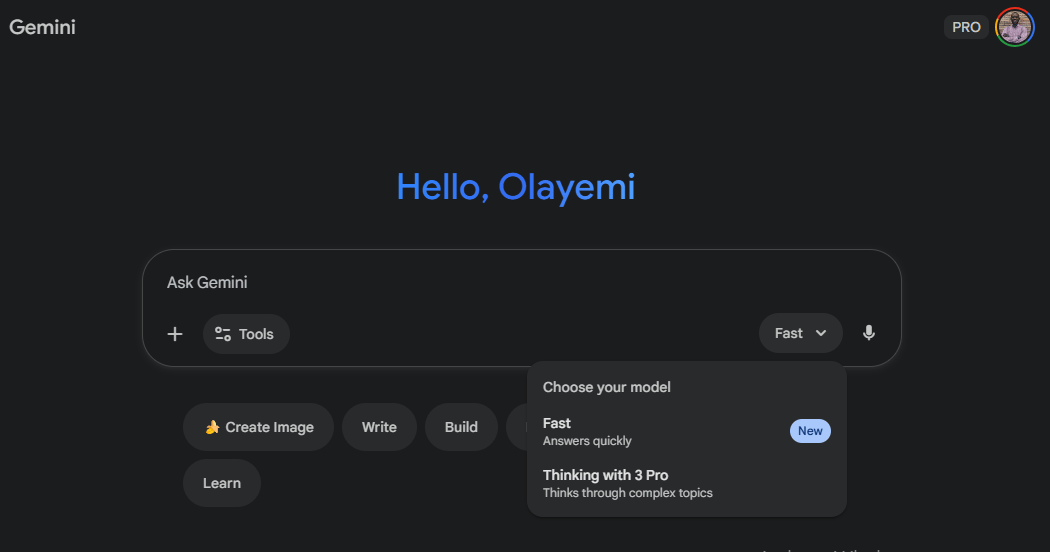
Task: Click the chevron arrow next to Fast
Action: coord(821,333)
